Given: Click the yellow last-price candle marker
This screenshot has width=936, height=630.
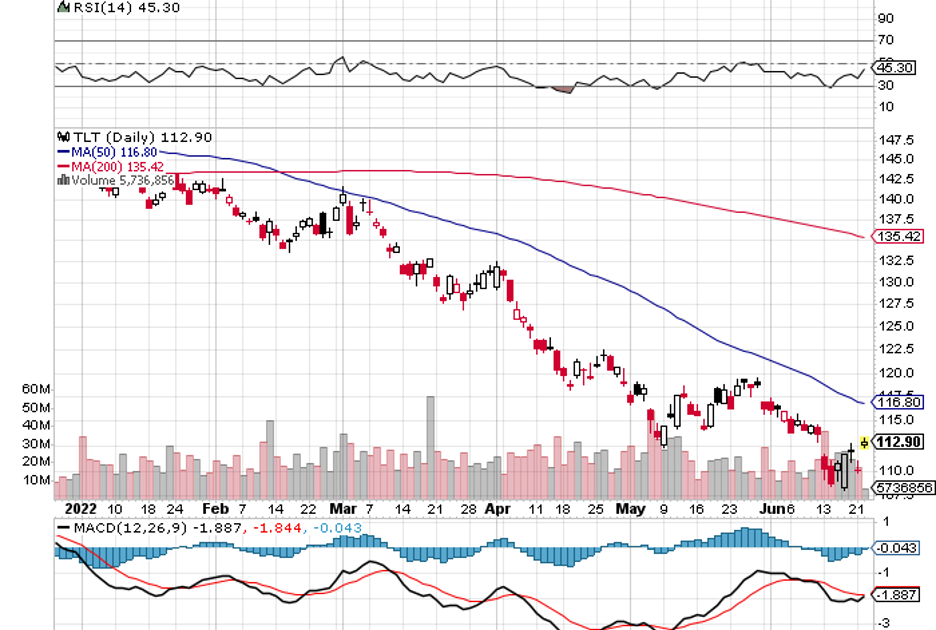Looking at the screenshot, I should [864, 442].
